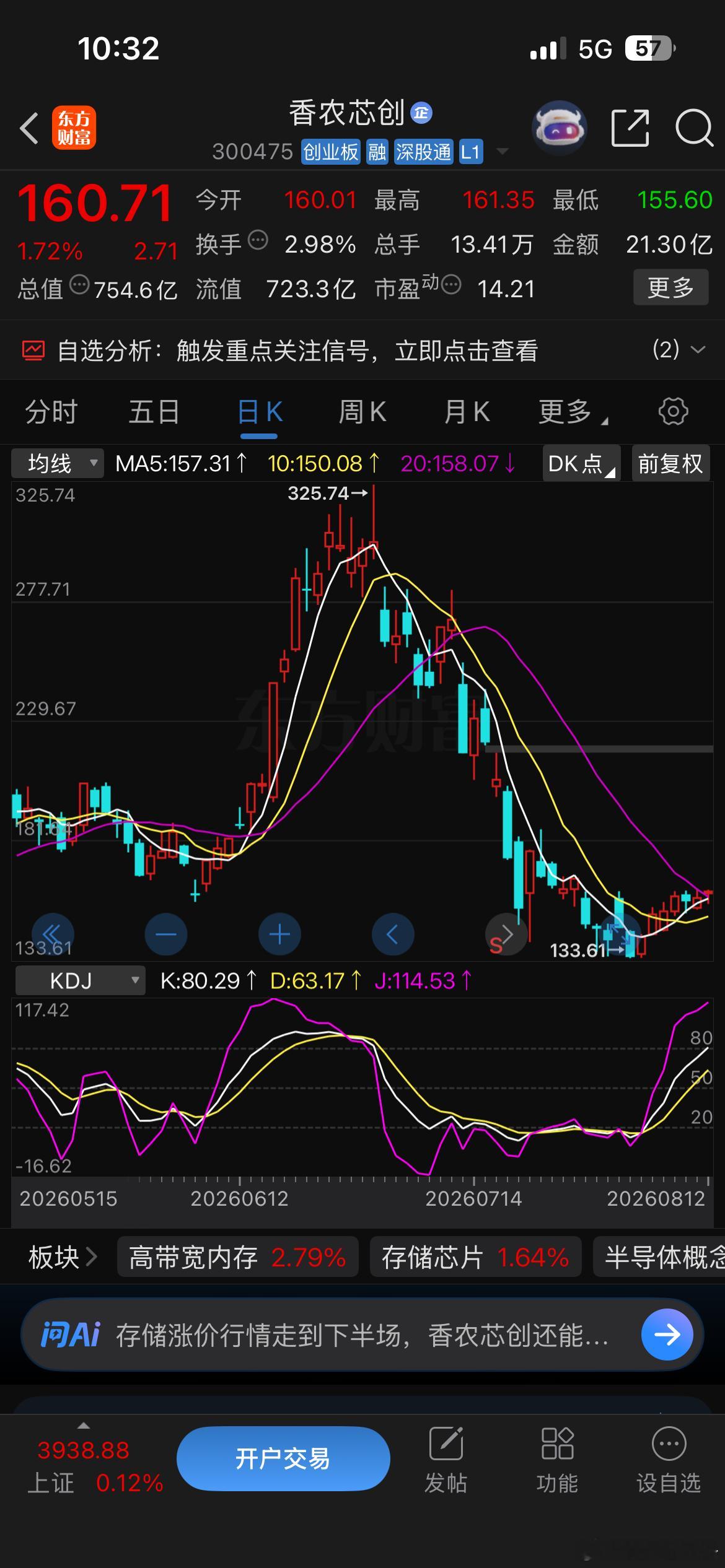Tap the 问Ai suggested question field
725x1568 pixels.
362,1335
